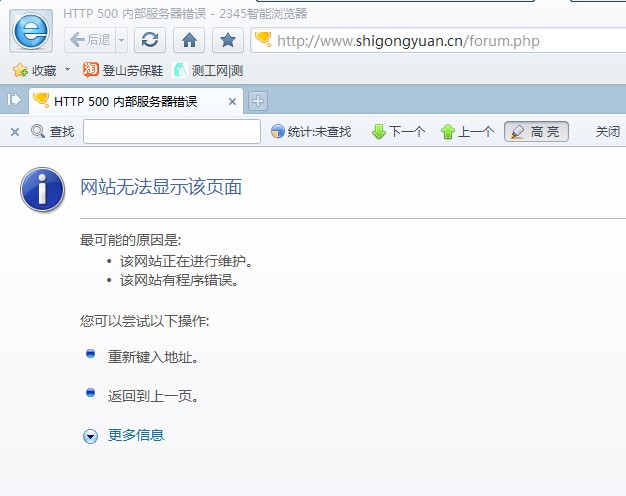Open the 登山劳保鞋 bookmark
Image resolution: width=626 pixels, height=496 pixels.
click(123, 70)
